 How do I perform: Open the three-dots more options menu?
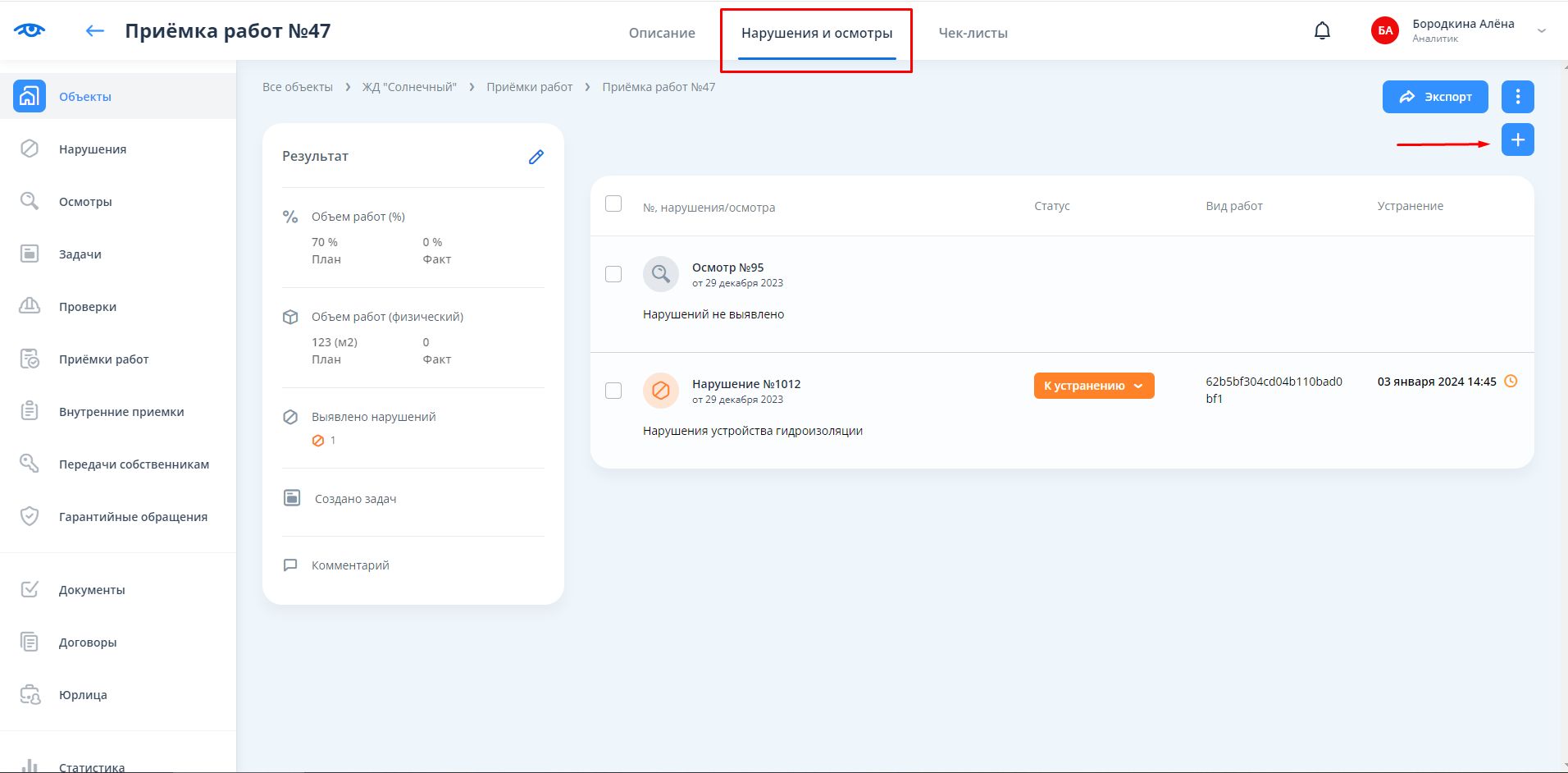[x=1517, y=97]
